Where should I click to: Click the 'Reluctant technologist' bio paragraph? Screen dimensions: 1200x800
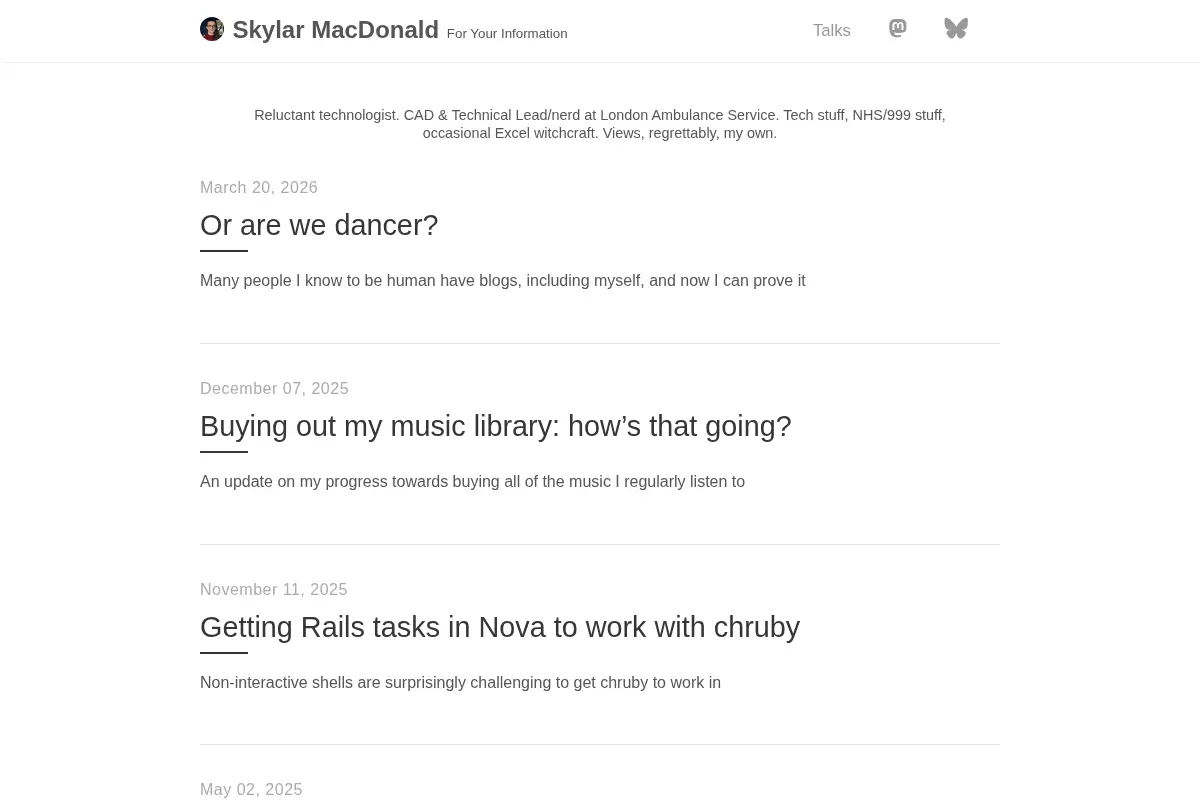point(600,124)
